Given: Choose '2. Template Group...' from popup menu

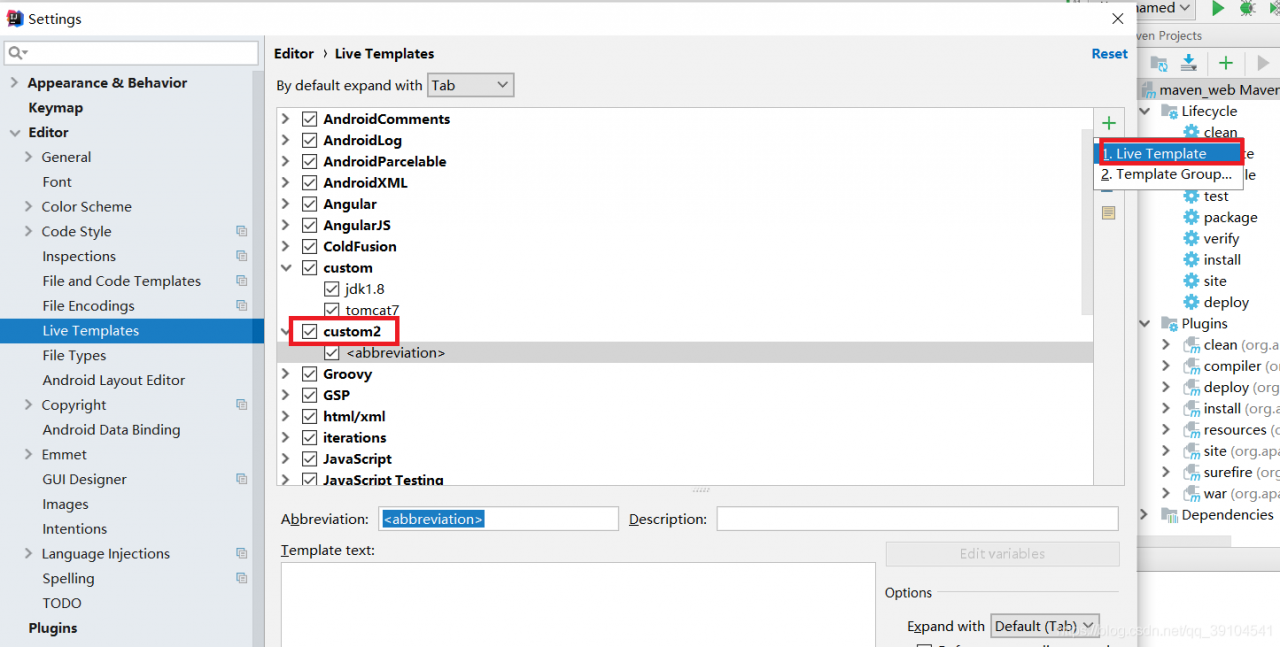Looking at the screenshot, I should tap(1168, 174).
